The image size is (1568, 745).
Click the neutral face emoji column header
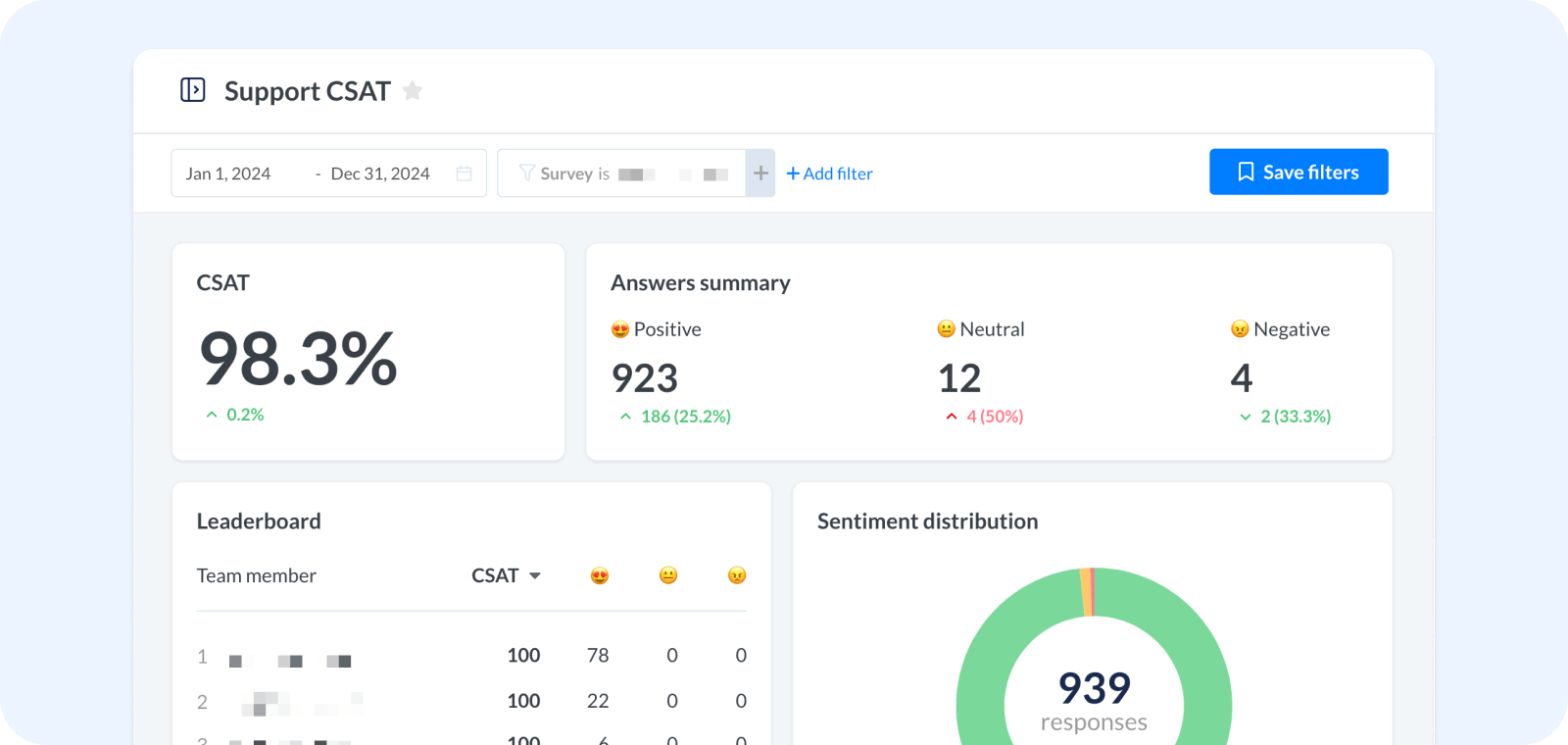[x=668, y=575]
